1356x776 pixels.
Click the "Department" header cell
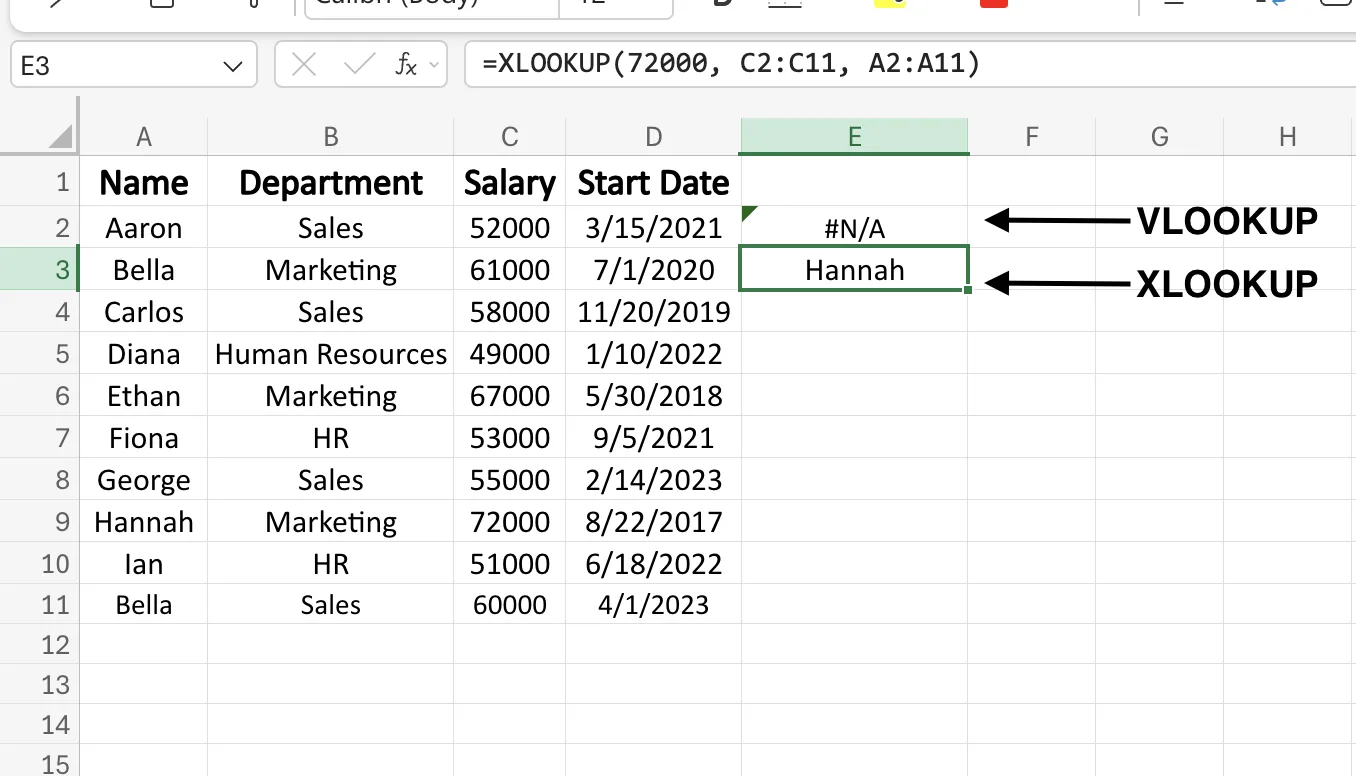click(331, 182)
